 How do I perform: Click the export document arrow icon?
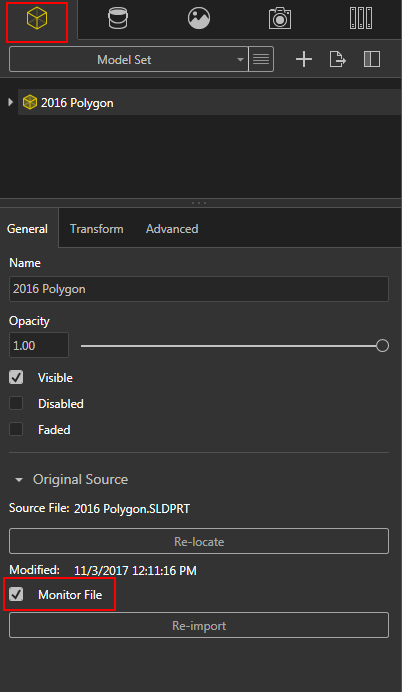[x=338, y=59]
